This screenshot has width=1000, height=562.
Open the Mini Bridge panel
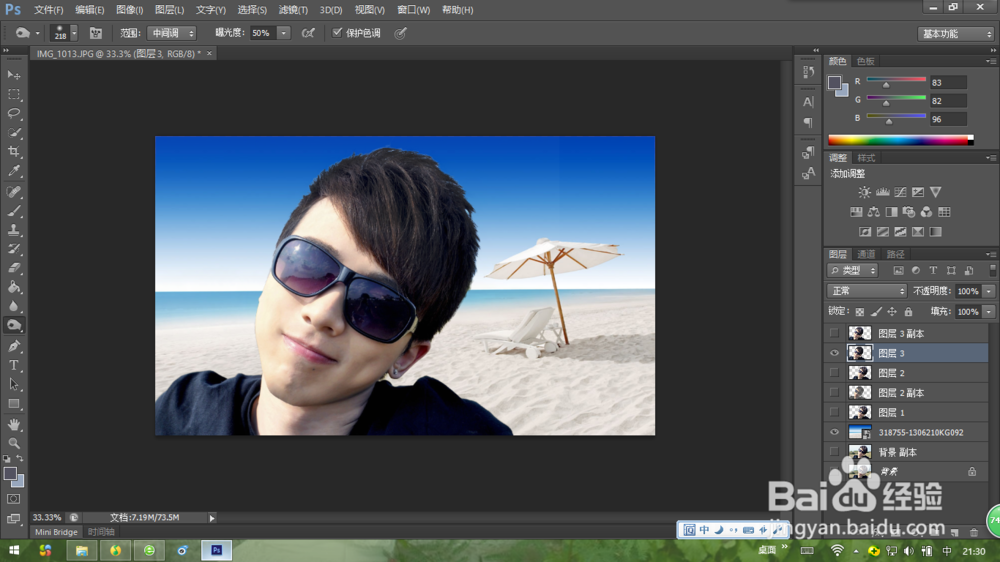[x=56, y=532]
